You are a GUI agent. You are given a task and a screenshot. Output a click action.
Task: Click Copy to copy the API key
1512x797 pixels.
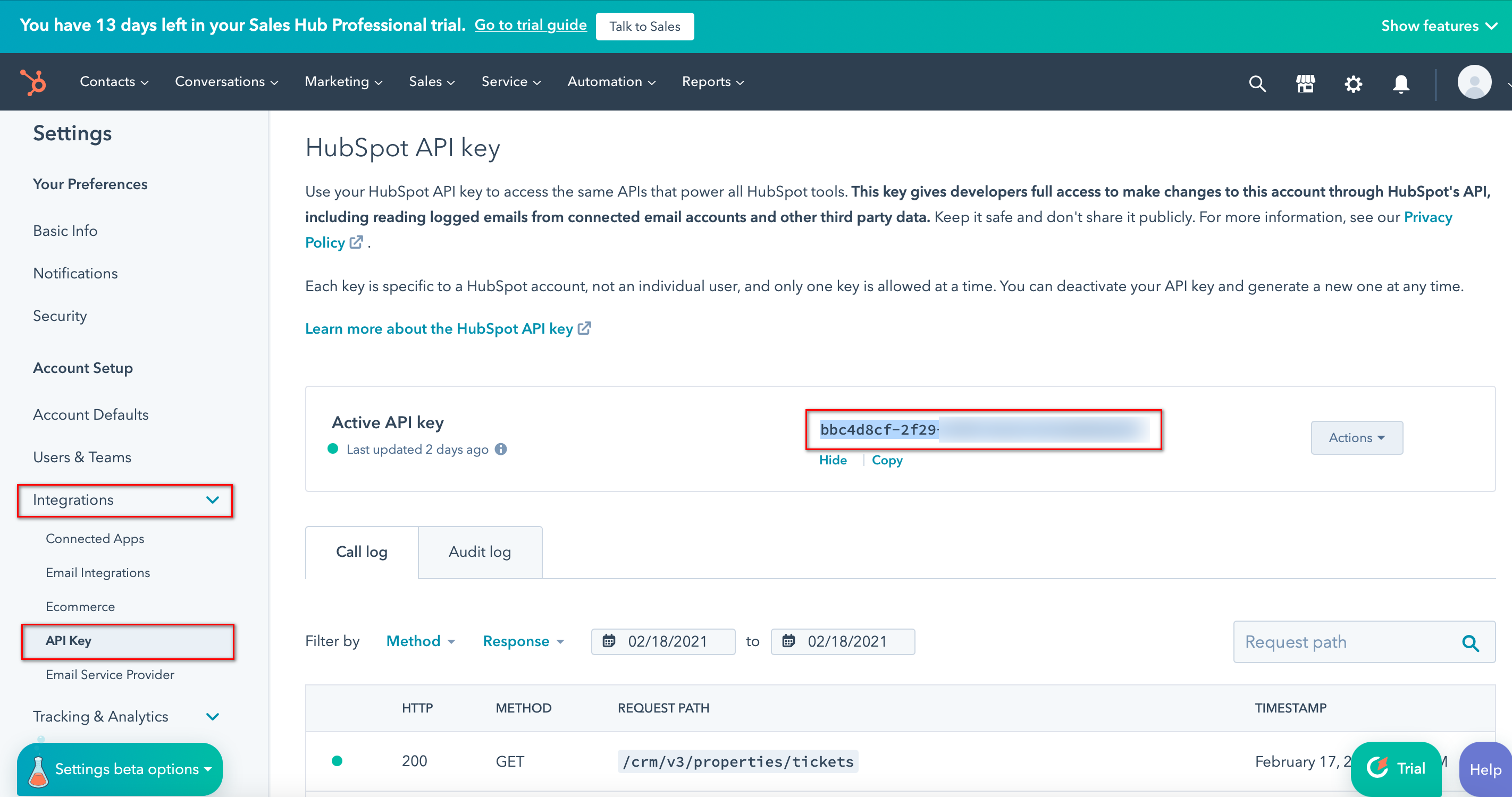[x=887, y=460]
